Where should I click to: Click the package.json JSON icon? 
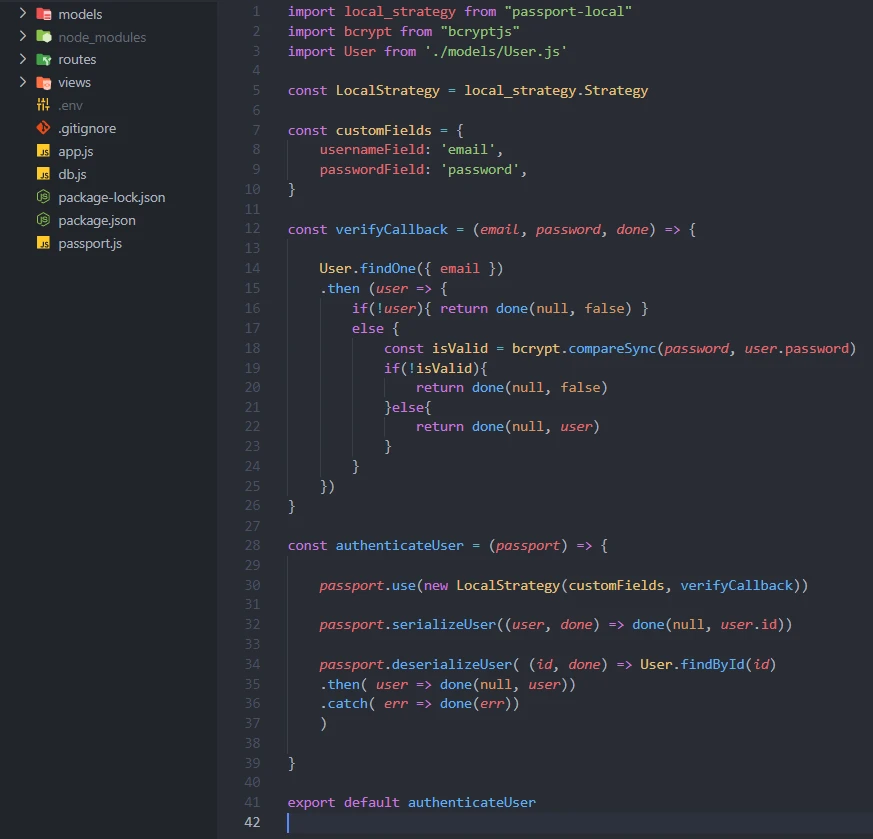[42, 220]
